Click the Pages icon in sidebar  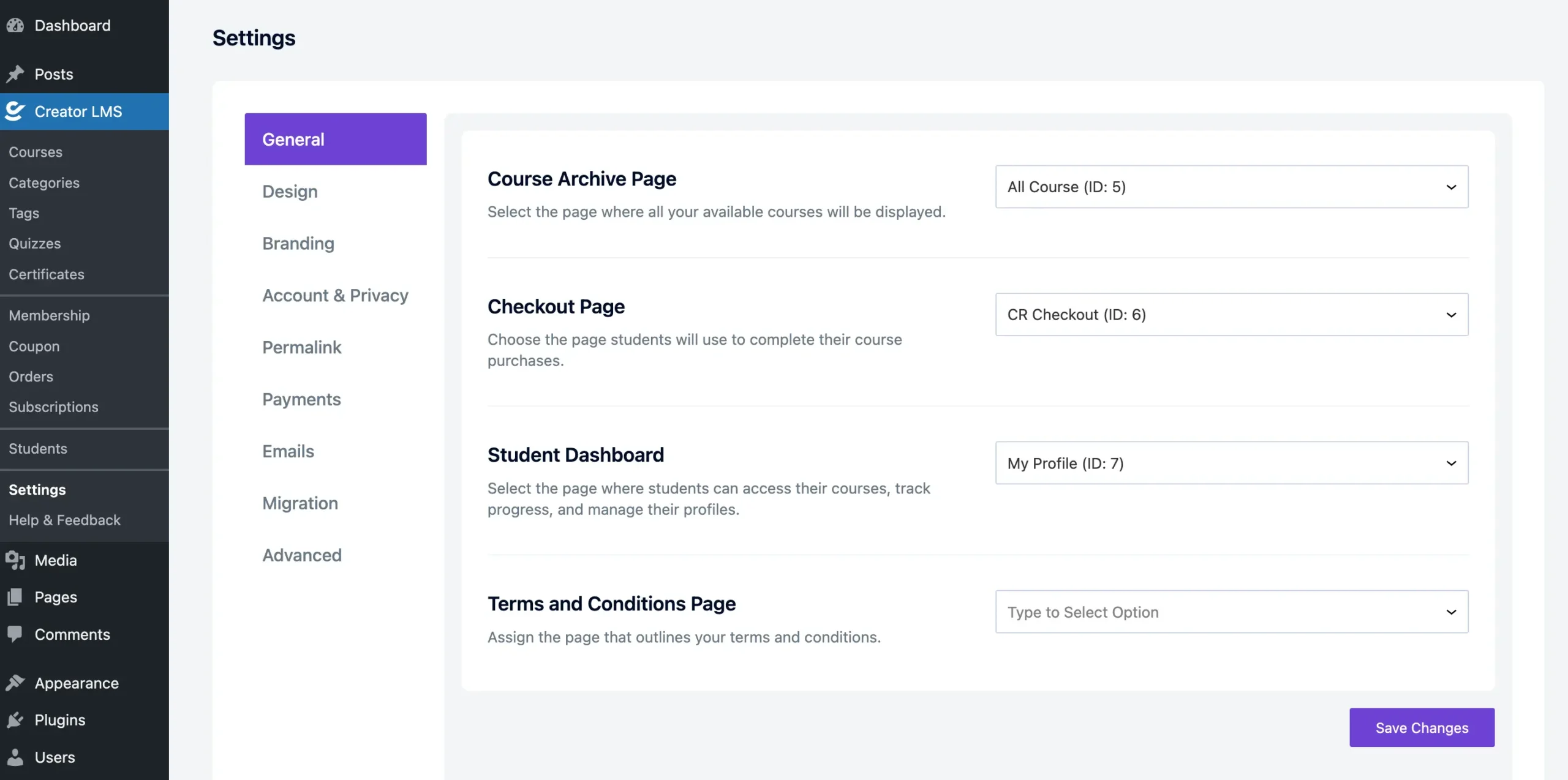pos(15,597)
